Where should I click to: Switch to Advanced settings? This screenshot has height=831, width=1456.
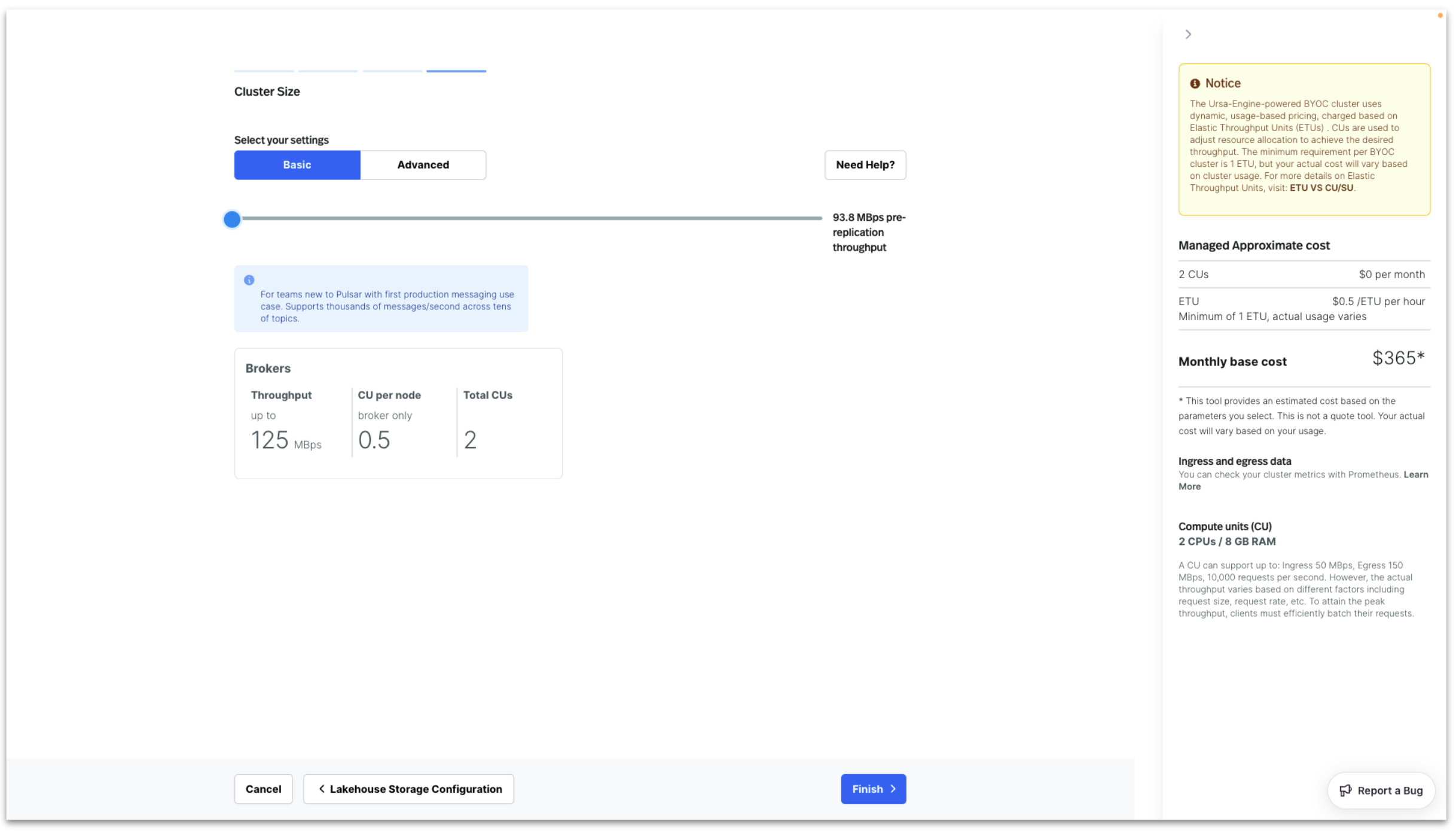[x=423, y=165]
